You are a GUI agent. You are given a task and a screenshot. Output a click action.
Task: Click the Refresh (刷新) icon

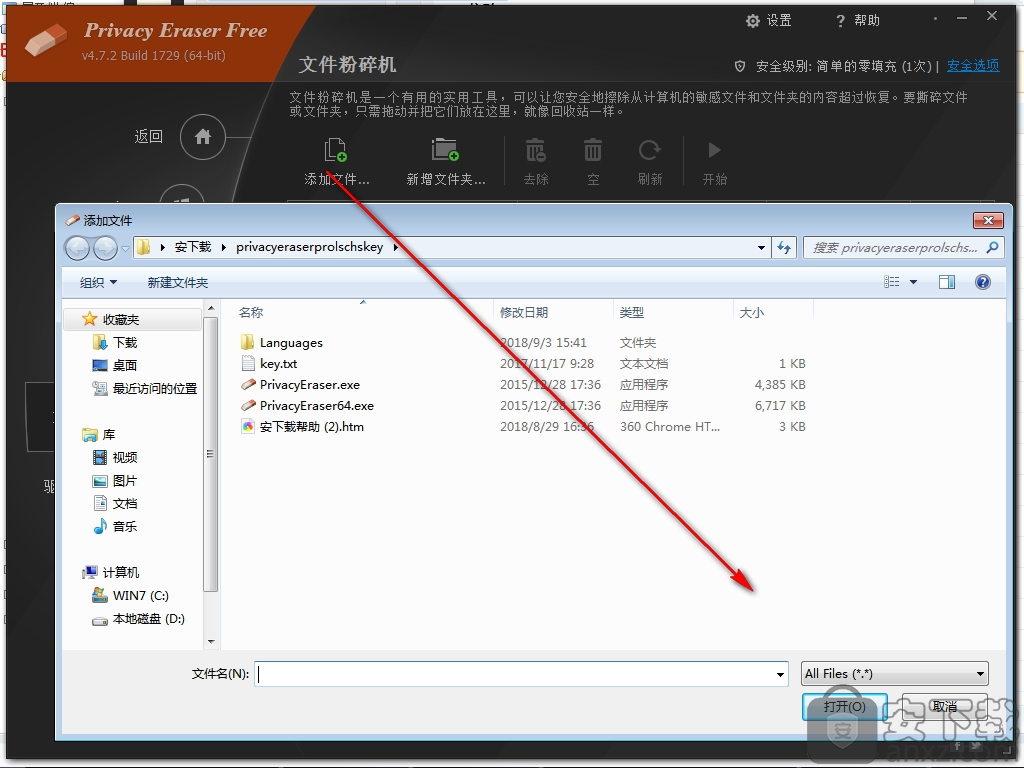point(650,150)
